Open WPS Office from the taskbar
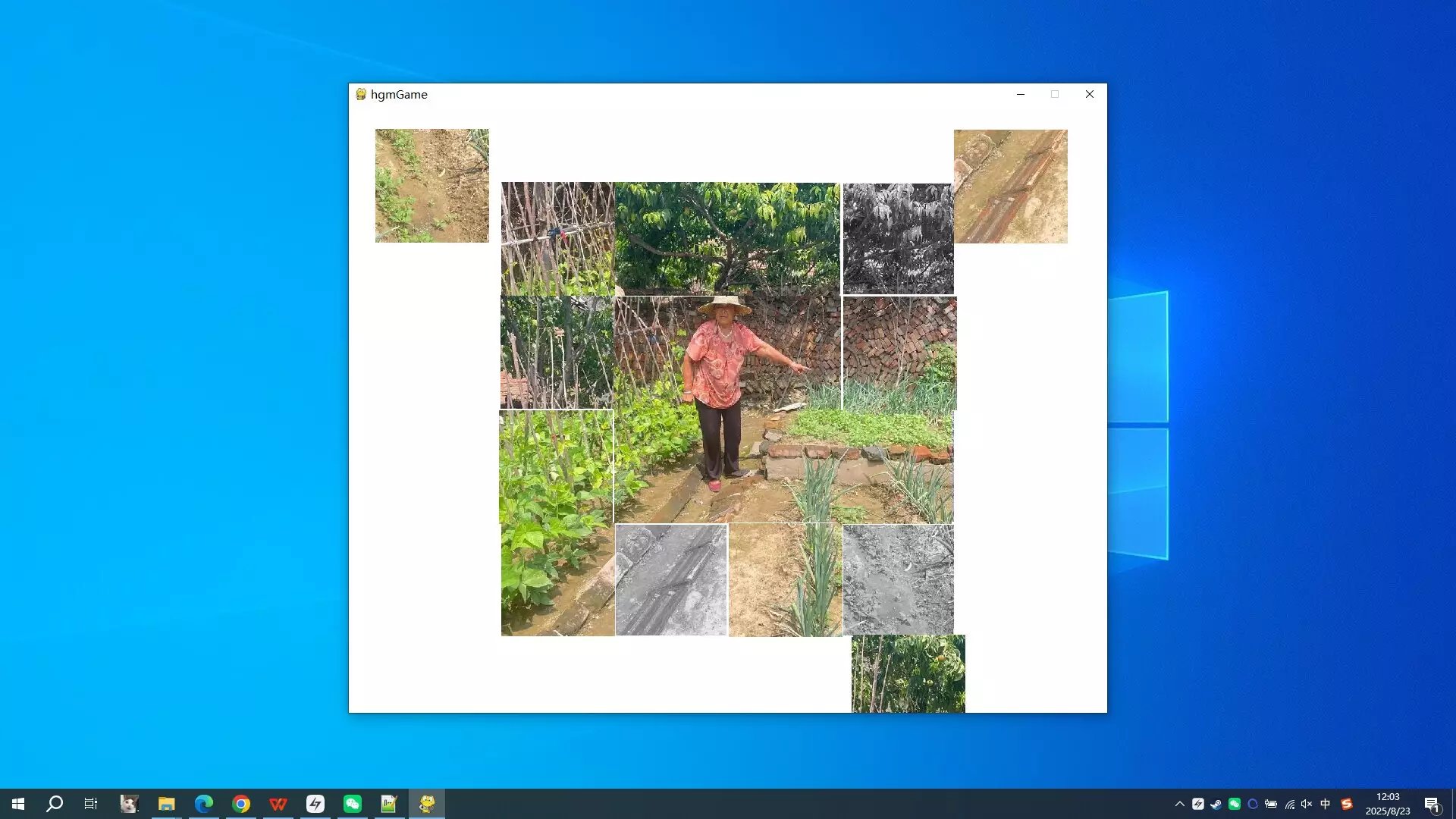The height and width of the screenshot is (819, 1456). point(278,804)
